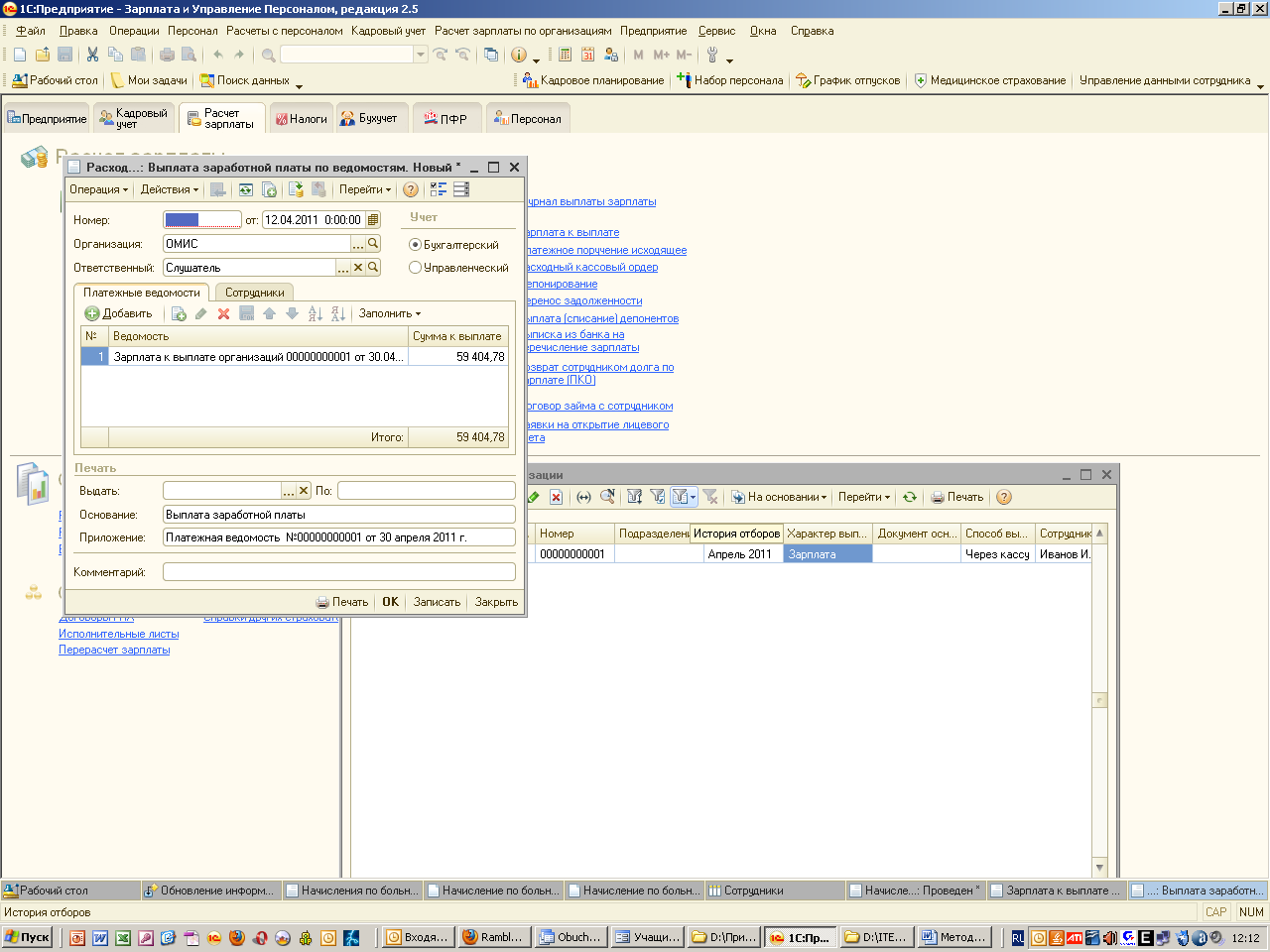1270x952 pixels.
Task: Open Организация record with magnifier icon
Action: [x=373, y=244]
